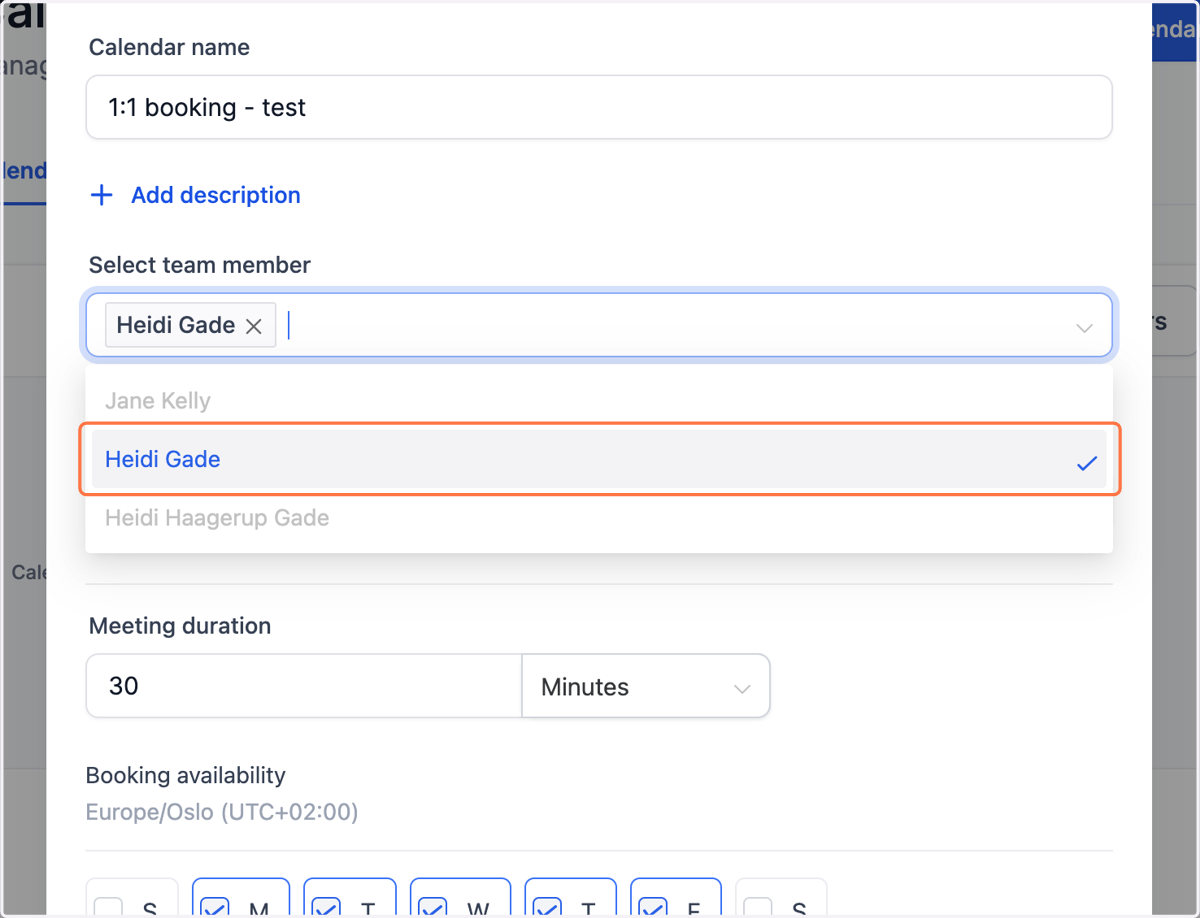Viewport: 1200px width, 918px height.
Task: Open the Minutes unit dropdown
Action: [646, 687]
